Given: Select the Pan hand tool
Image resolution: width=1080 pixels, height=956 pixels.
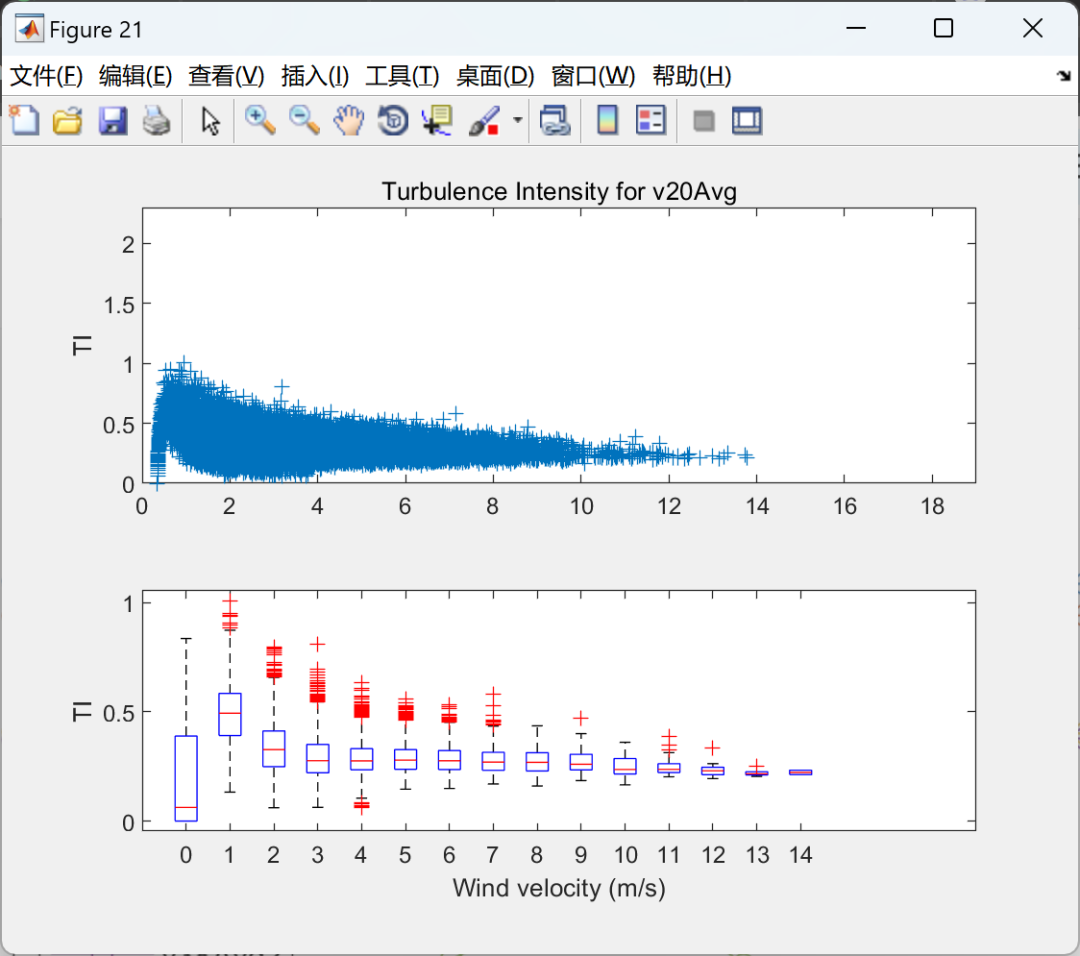Looking at the screenshot, I should coord(349,121).
